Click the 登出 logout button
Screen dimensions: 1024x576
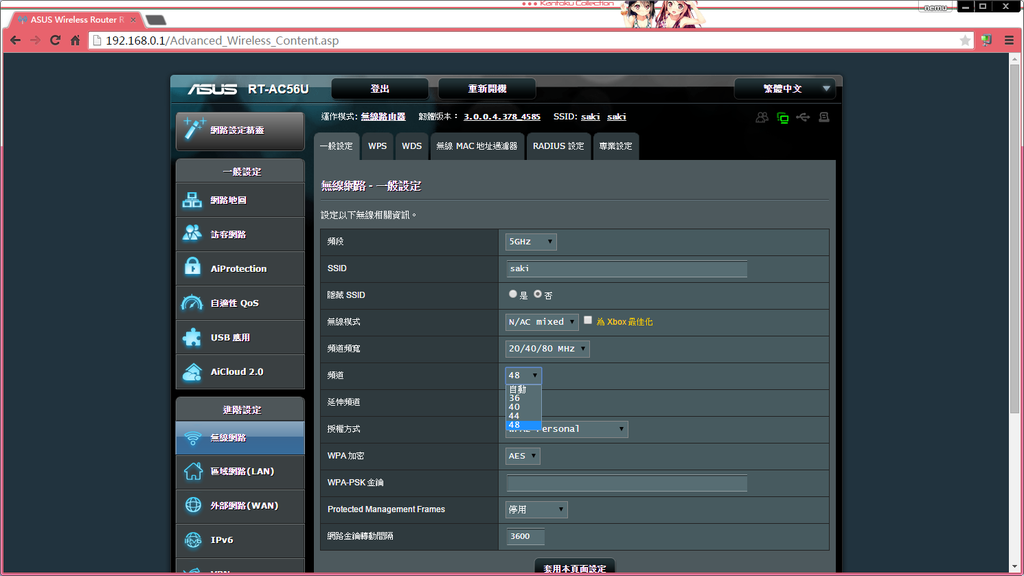point(380,89)
